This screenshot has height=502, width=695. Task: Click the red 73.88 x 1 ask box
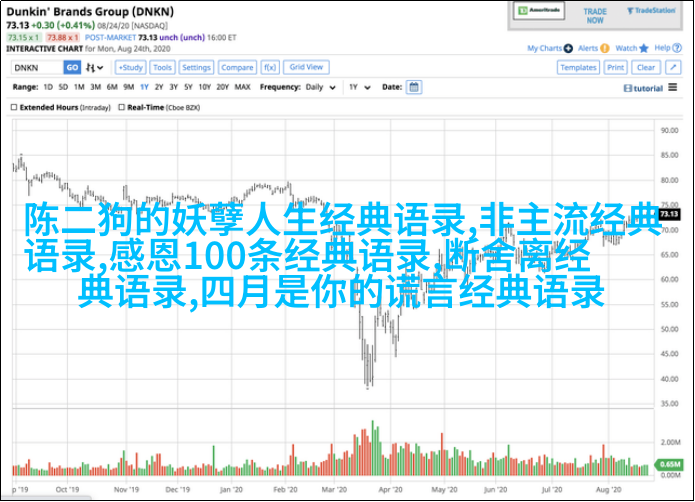pos(62,38)
